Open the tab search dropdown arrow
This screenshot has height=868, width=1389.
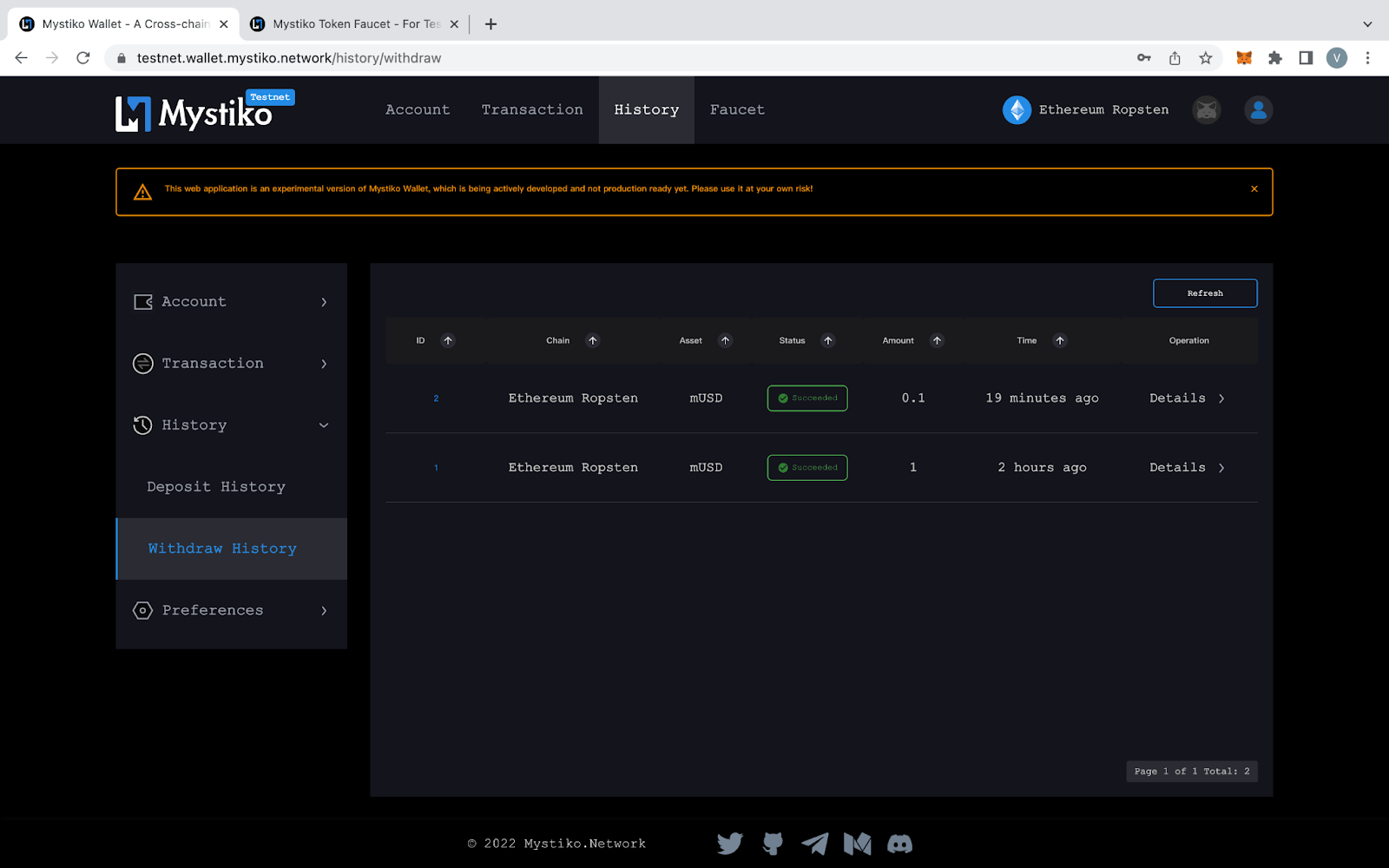(x=1367, y=24)
